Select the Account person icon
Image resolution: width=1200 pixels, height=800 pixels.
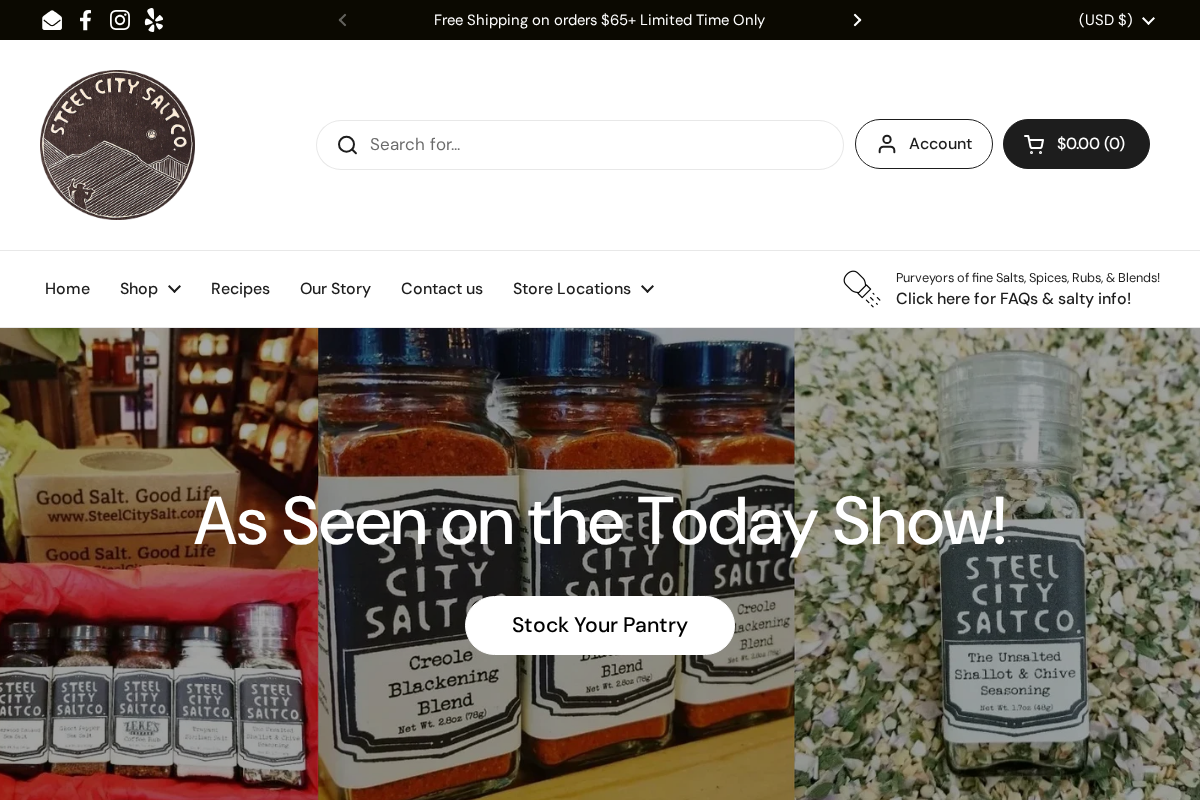tap(887, 144)
